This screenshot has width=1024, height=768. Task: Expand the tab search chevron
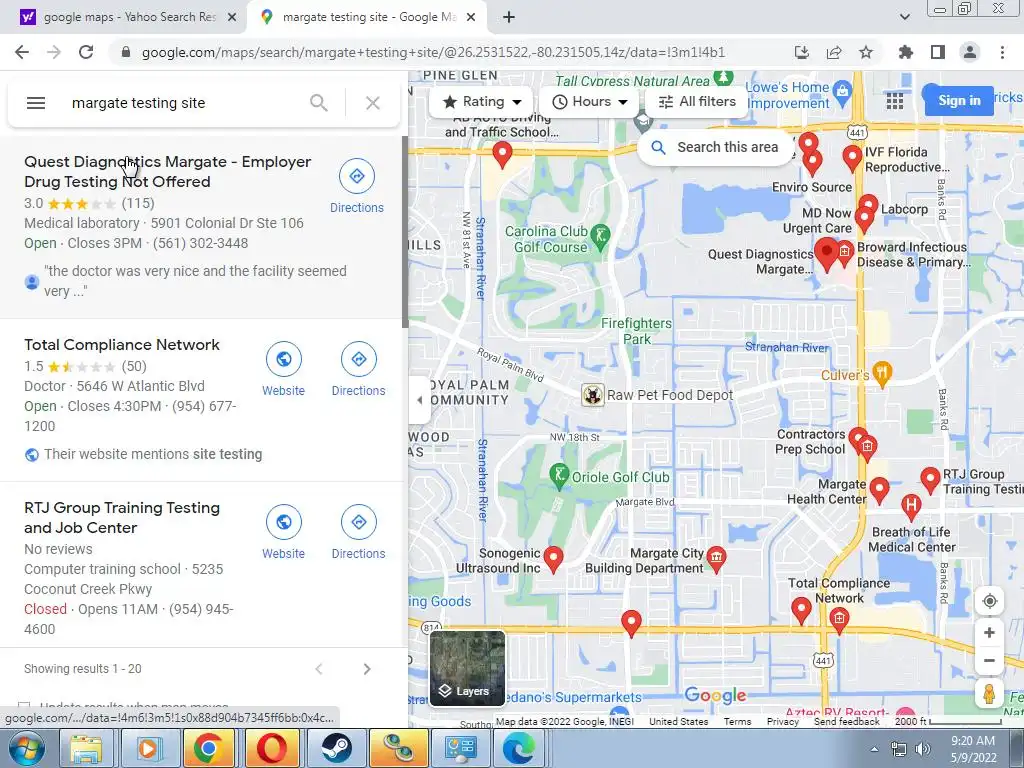[905, 17]
